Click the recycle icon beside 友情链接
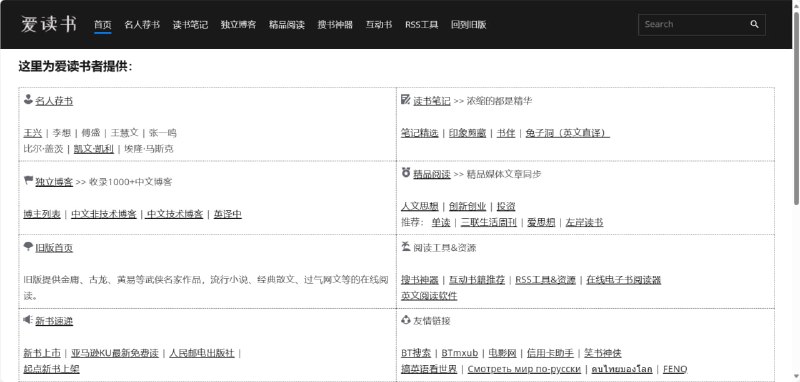800x382 pixels. (x=406, y=320)
